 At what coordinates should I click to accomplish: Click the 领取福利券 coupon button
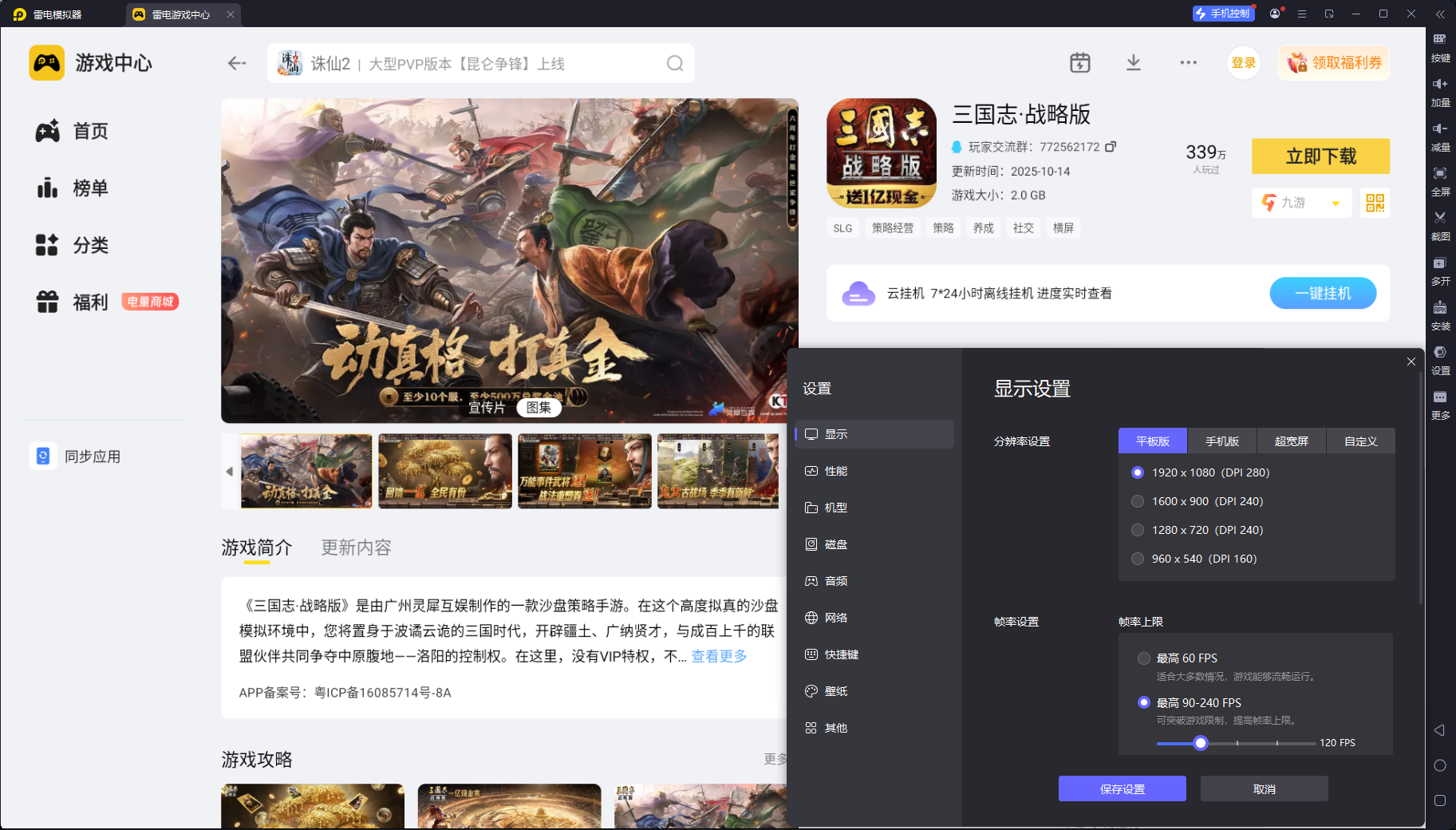pos(1335,63)
